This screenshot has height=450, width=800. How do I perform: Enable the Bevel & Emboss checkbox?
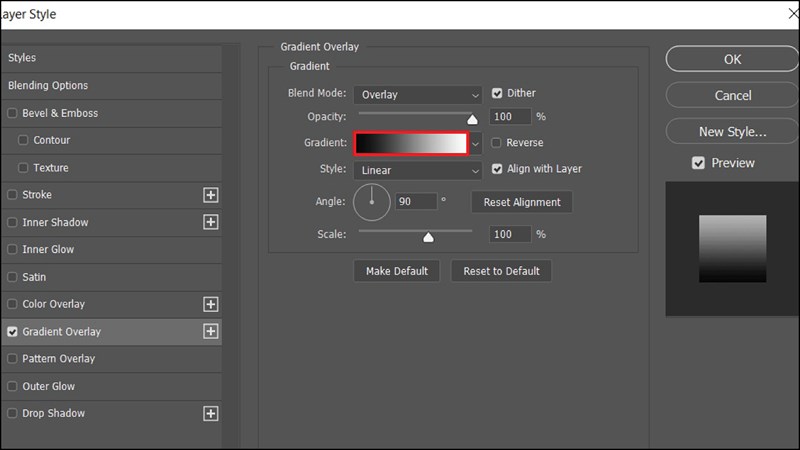[x=12, y=113]
